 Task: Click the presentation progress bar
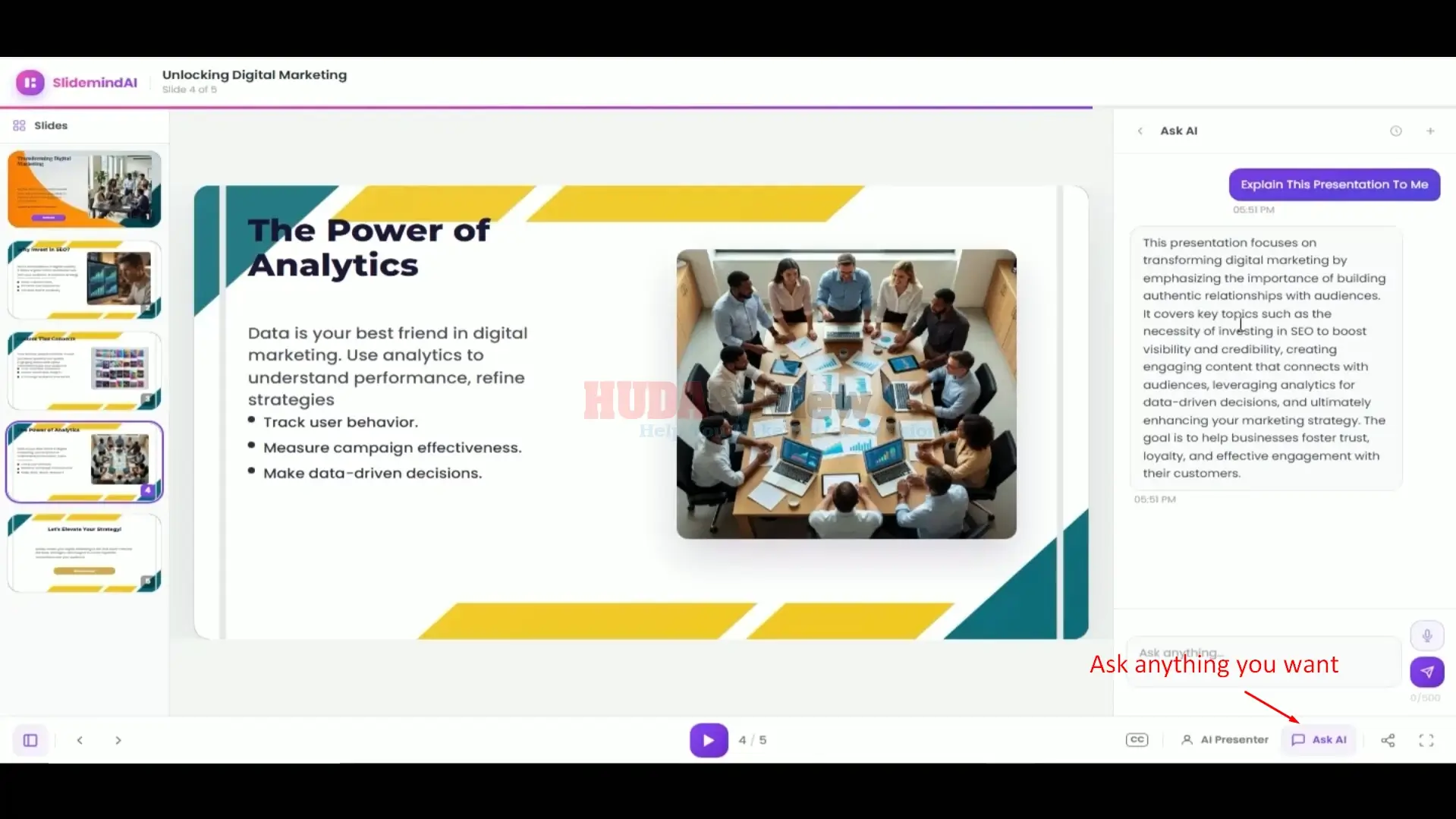click(728, 108)
